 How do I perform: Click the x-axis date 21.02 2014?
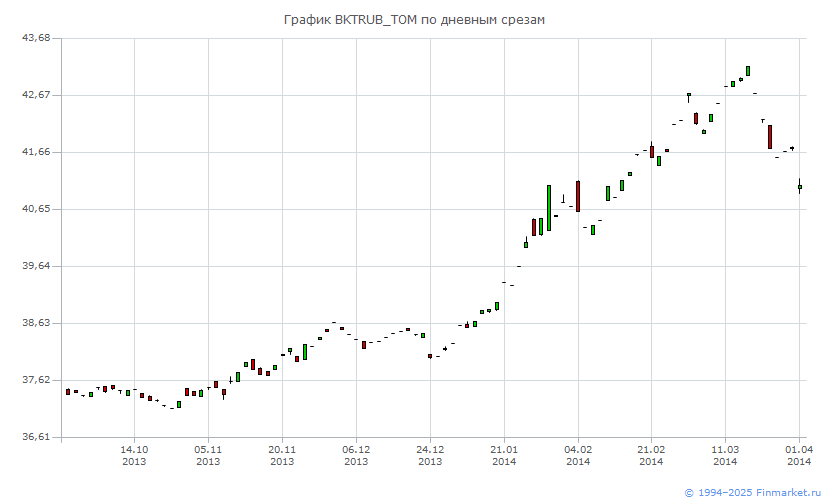pos(651,456)
